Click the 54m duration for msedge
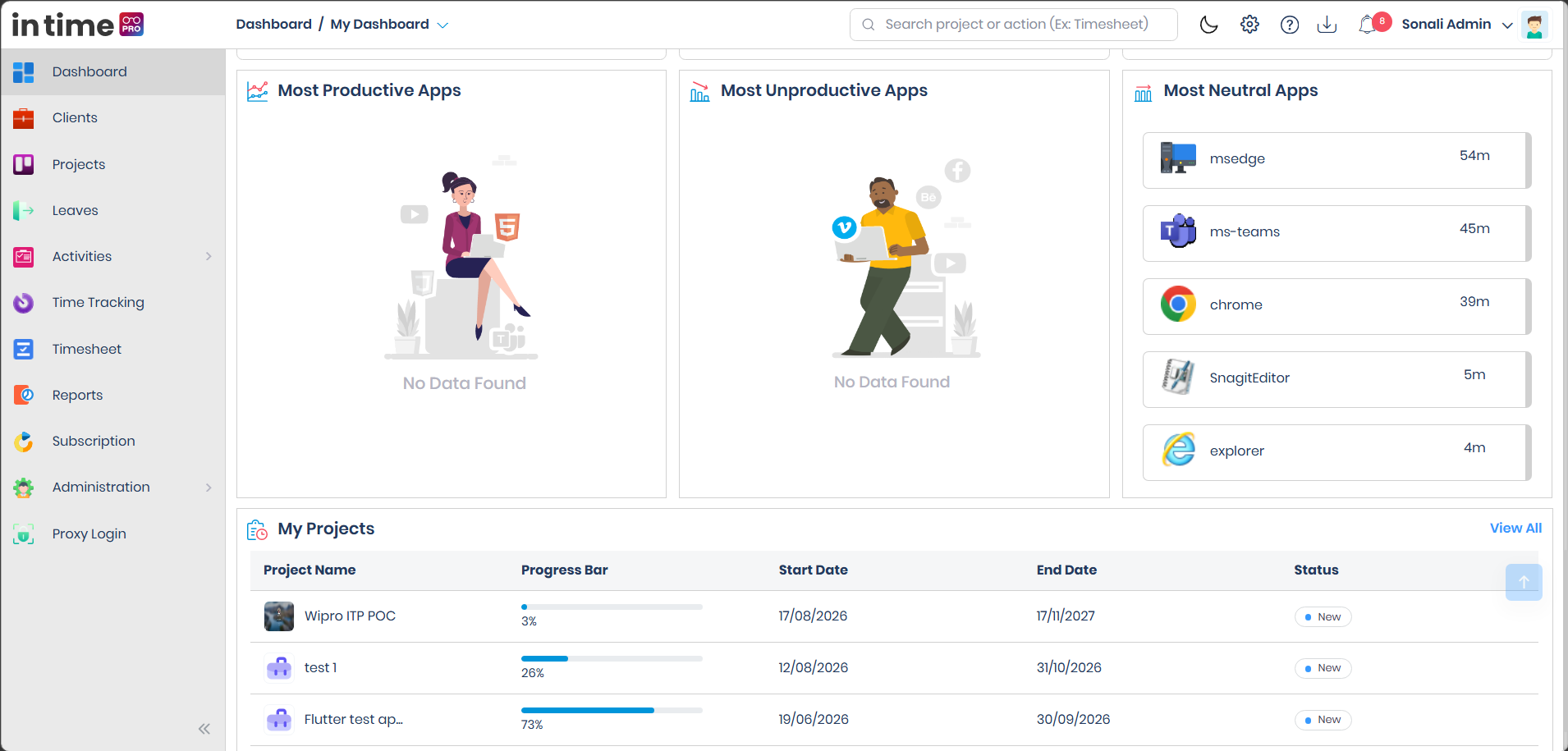Viewport: 1568px width, 751px height. point(1474,156)
